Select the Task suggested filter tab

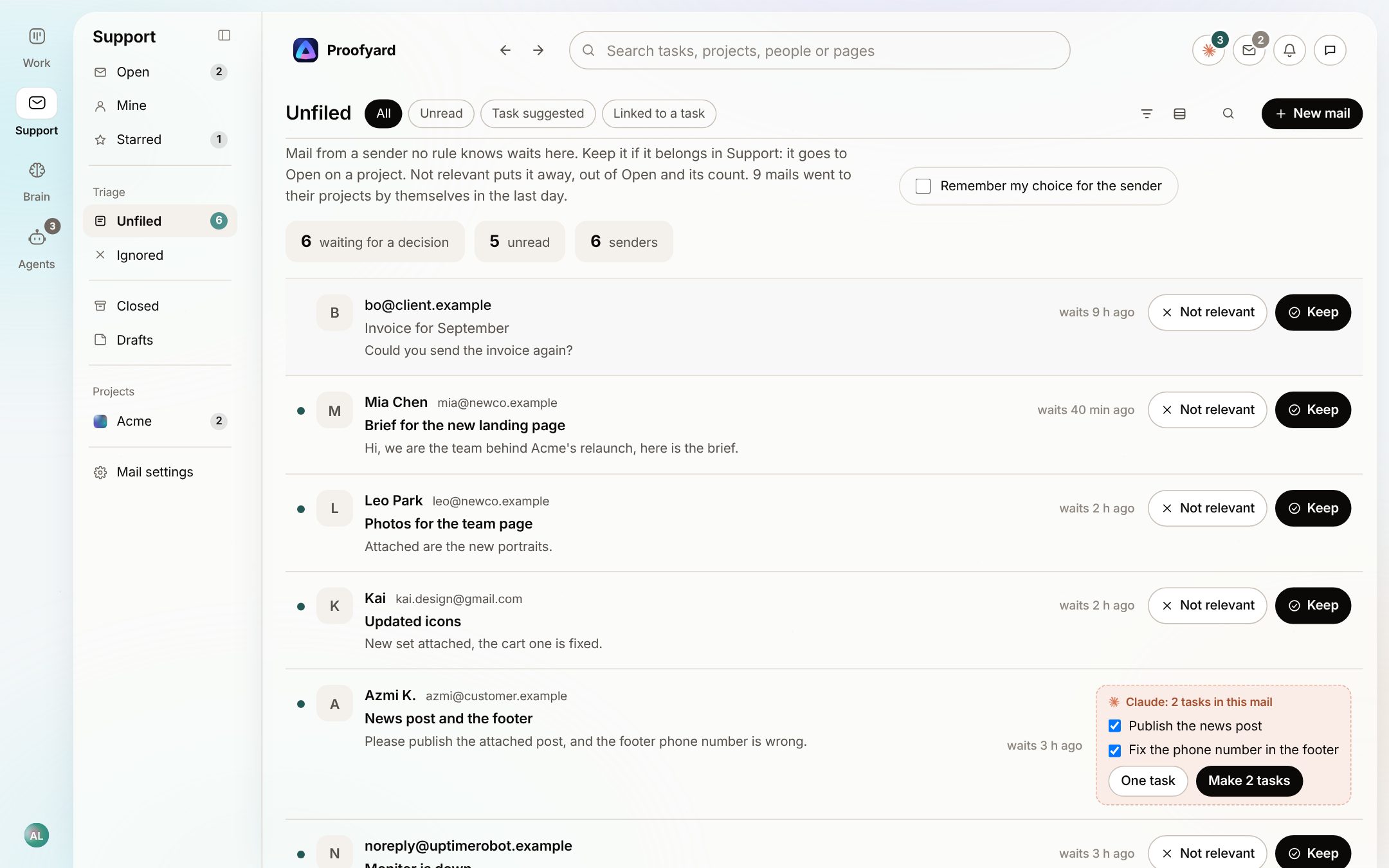pos(538,114)
